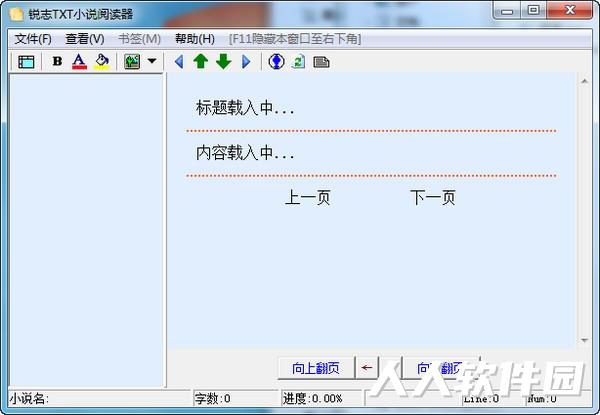
Task: Click the 下一页 link
Action: pos(433,198)
